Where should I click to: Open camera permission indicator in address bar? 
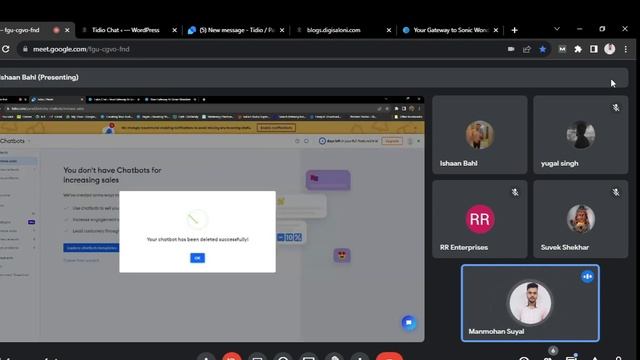(x=511, y=49)
